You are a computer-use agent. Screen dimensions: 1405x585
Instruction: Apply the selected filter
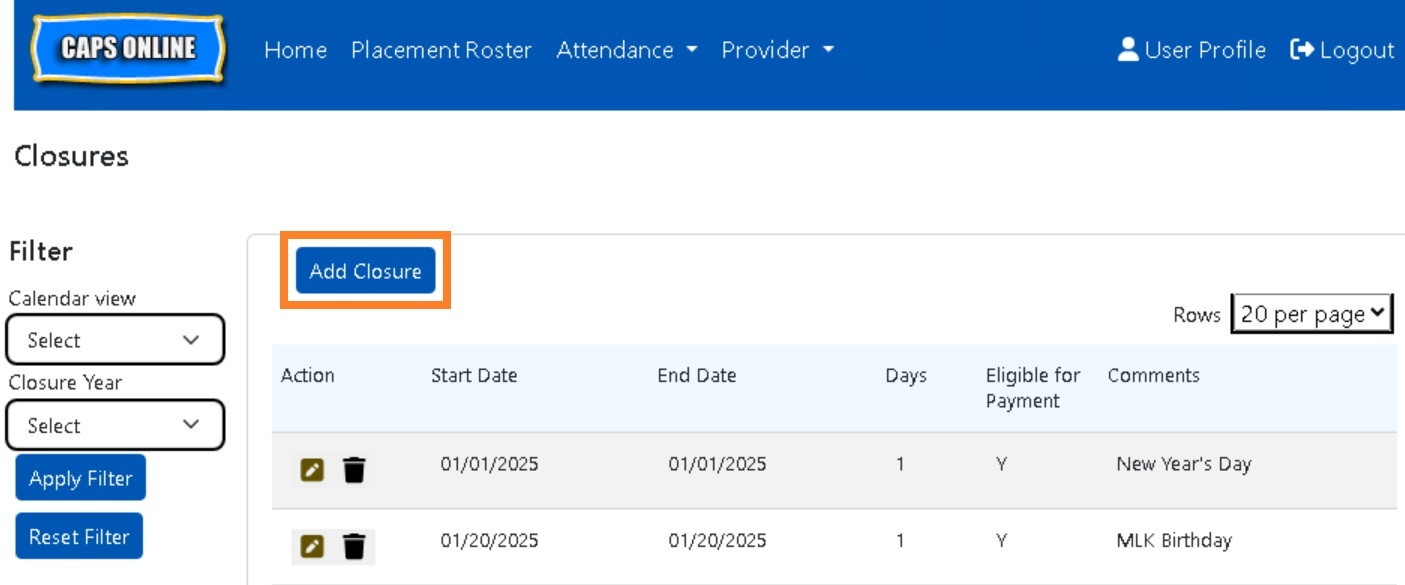point(81,478)
